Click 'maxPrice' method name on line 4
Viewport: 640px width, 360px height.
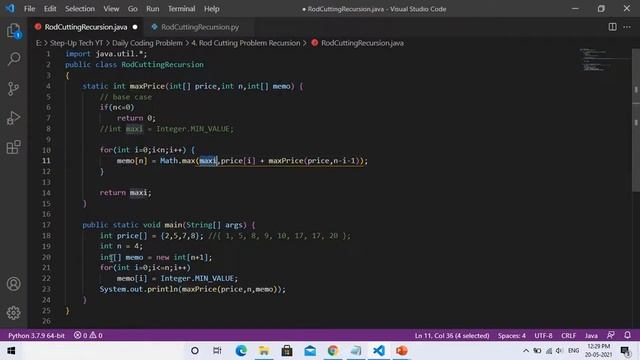147,86
